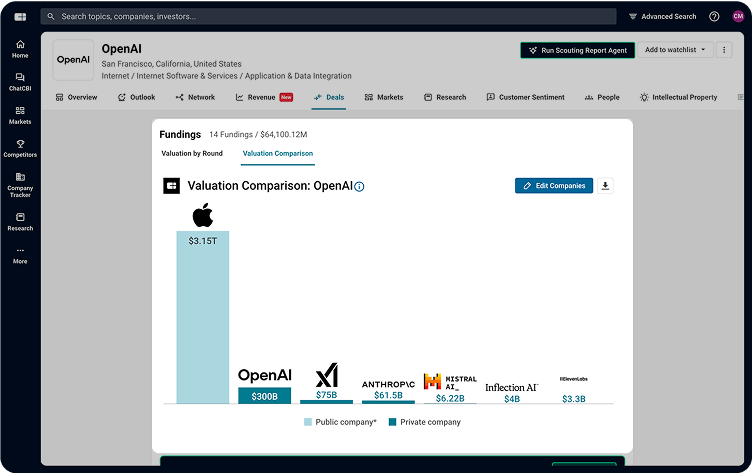Open the three-dot more options menu
Viewport: 752px width, 473px height.
pyautogui.click(x=725, y=50)
